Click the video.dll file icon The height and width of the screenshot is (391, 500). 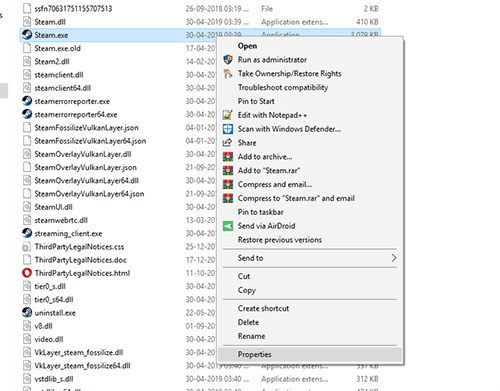pyautogui.click(x=27, y=339)
